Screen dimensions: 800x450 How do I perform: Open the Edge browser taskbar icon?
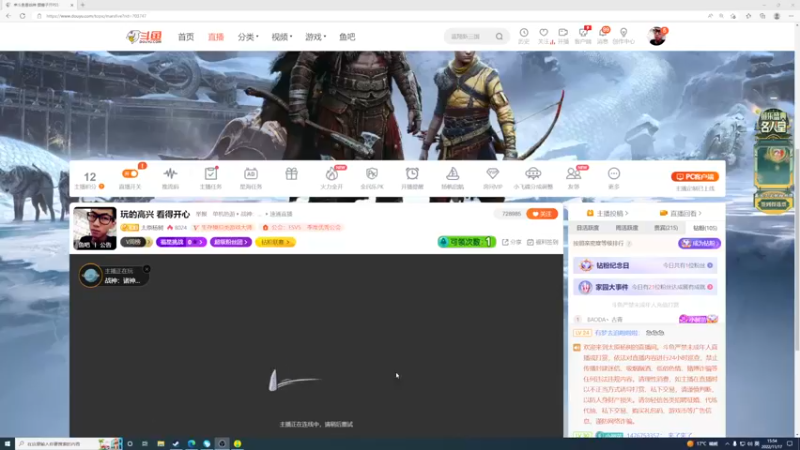(x=191, y=444)
